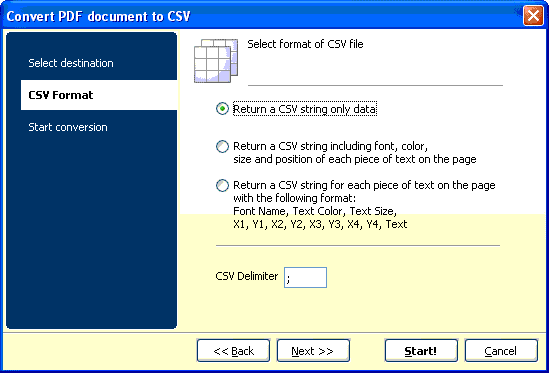Cancel the PDF to CSV wizard
The height and width of the screenshot is (373, 549).
pos(501,351)
